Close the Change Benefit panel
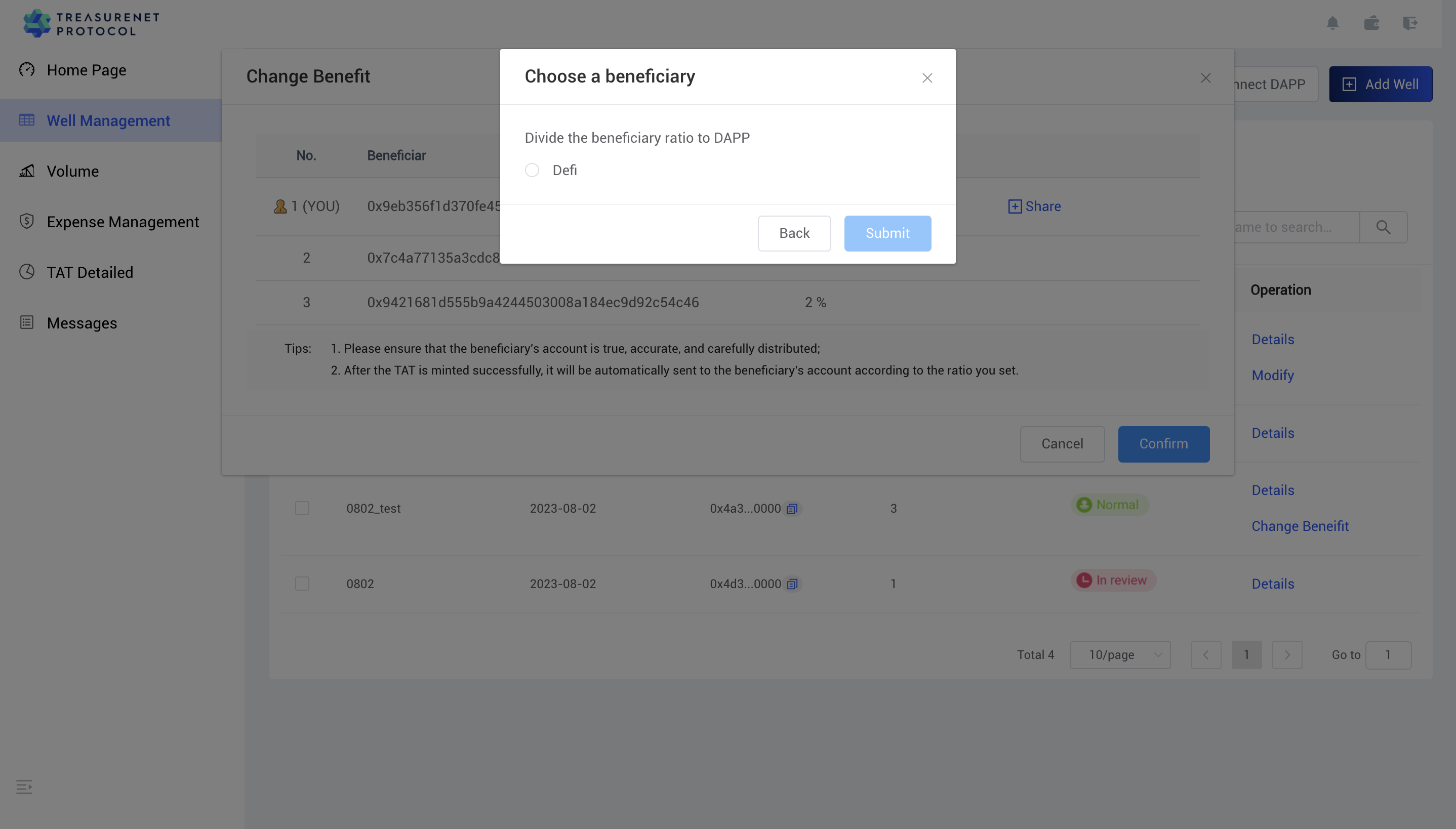 (1205, 78)
